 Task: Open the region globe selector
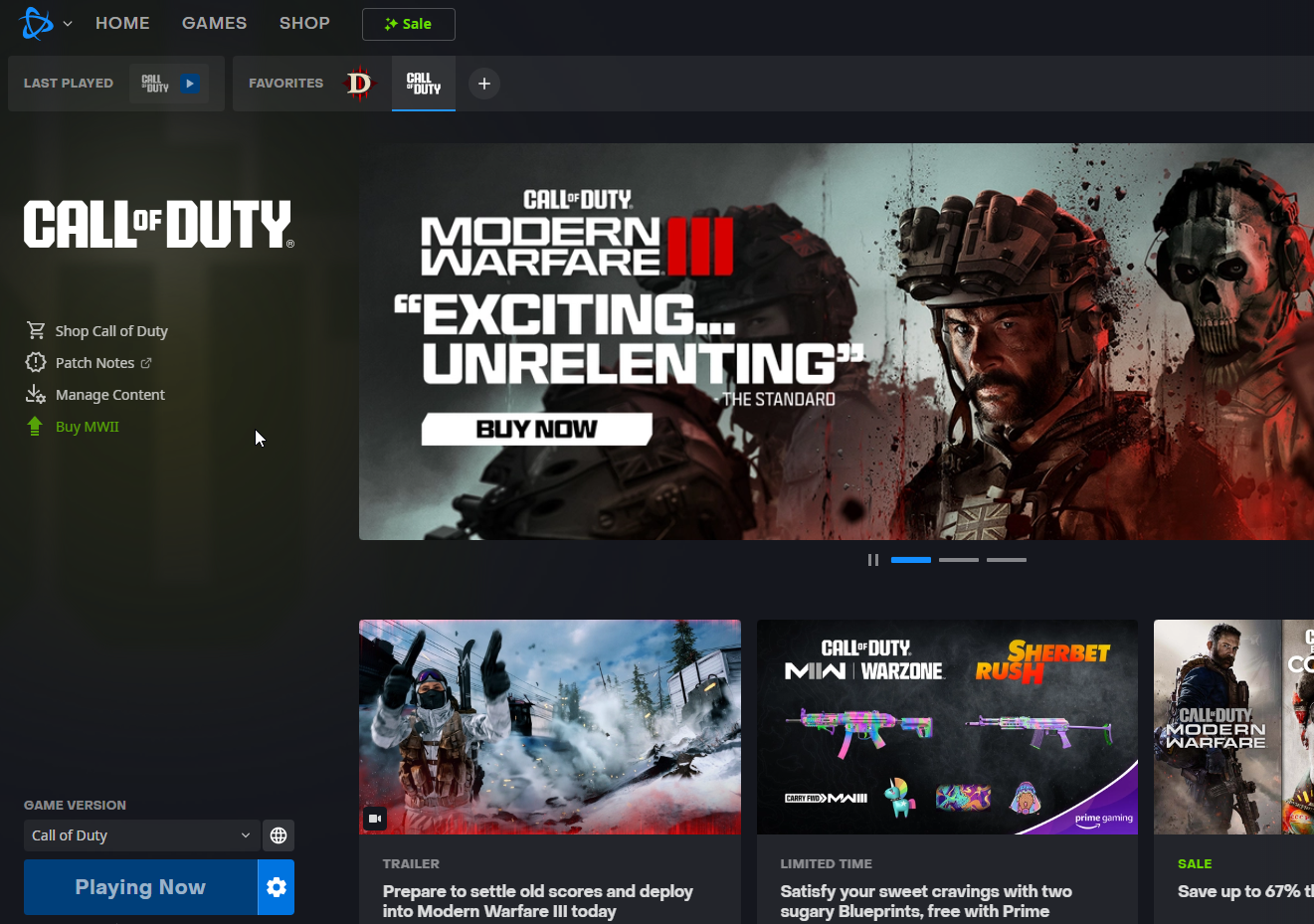[x=279, y=835]
